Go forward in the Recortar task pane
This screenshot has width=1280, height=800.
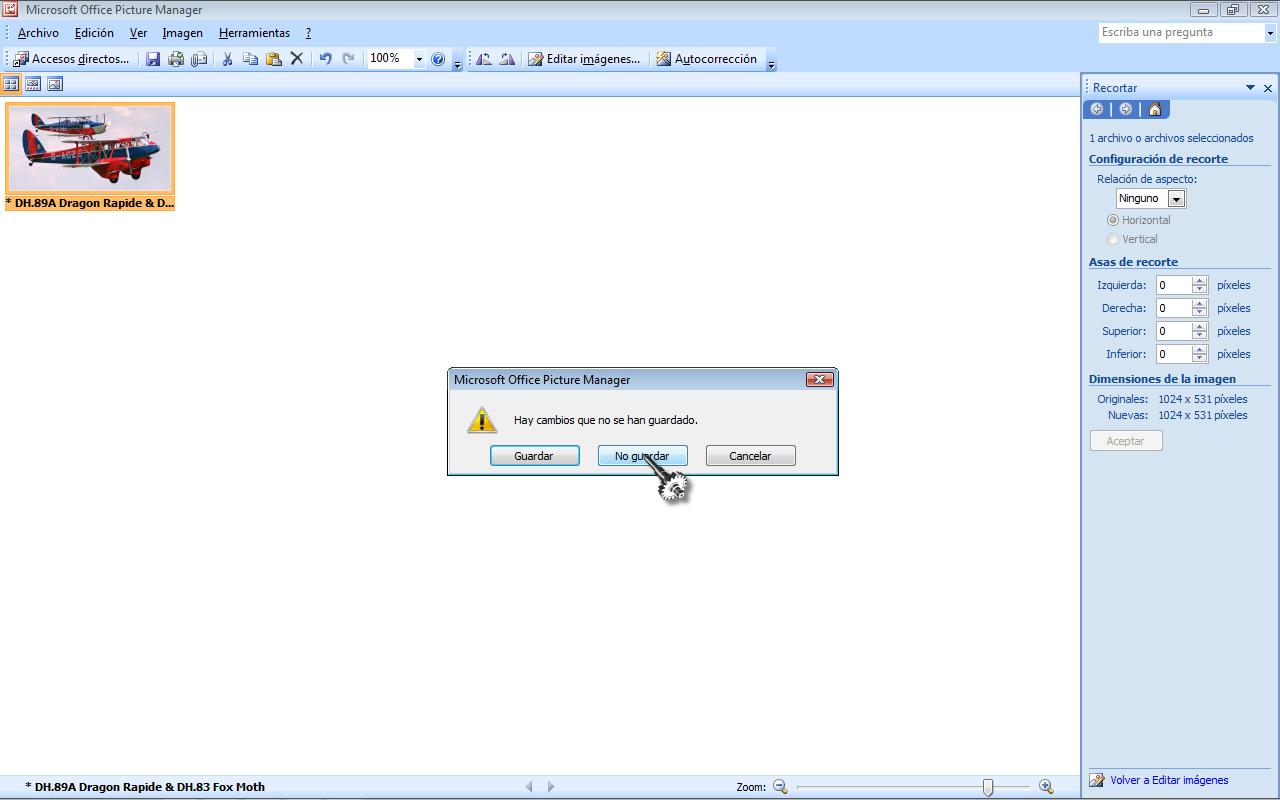1126,109
